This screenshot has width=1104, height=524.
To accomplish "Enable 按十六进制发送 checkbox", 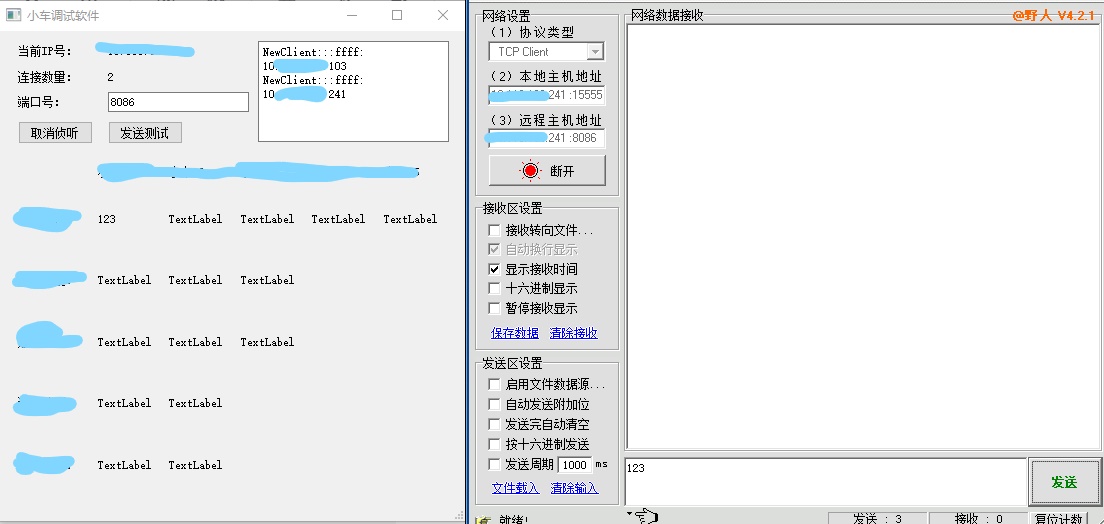I will [494, 444].
